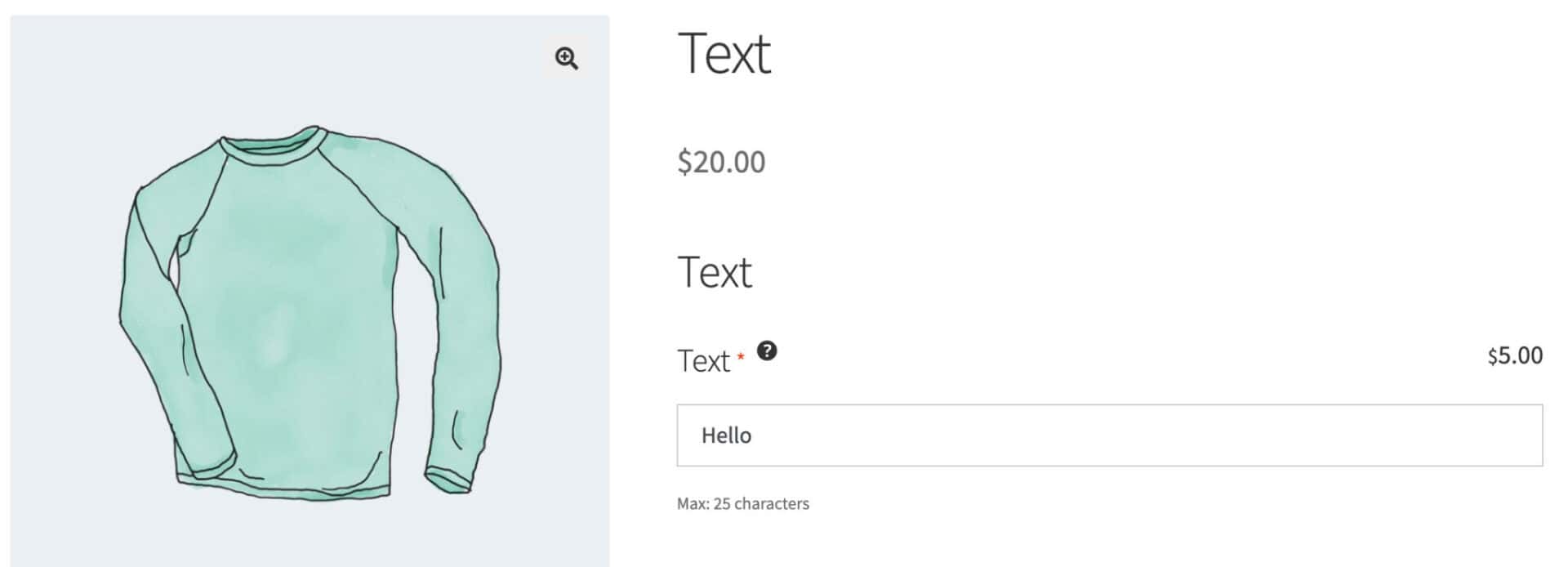Click the $5.00 add-on price label

(x=1514, y=357)
